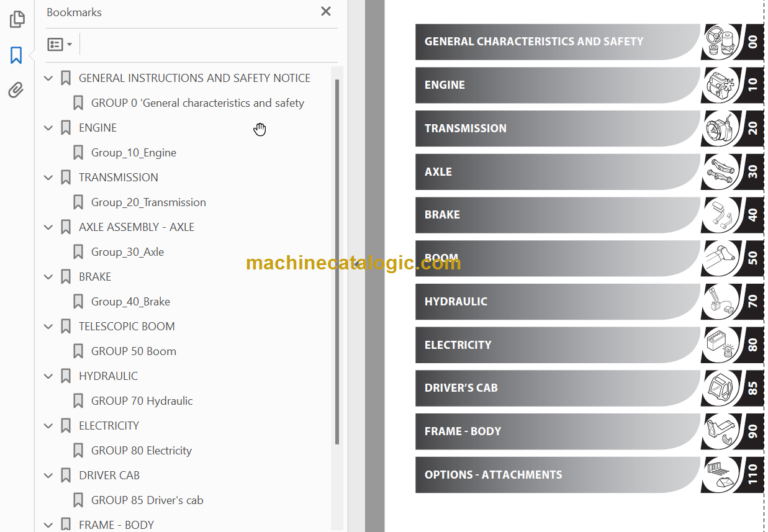768x532 pixels.
Task: Click the FRAME - BODY section banner
Action: 558,432
